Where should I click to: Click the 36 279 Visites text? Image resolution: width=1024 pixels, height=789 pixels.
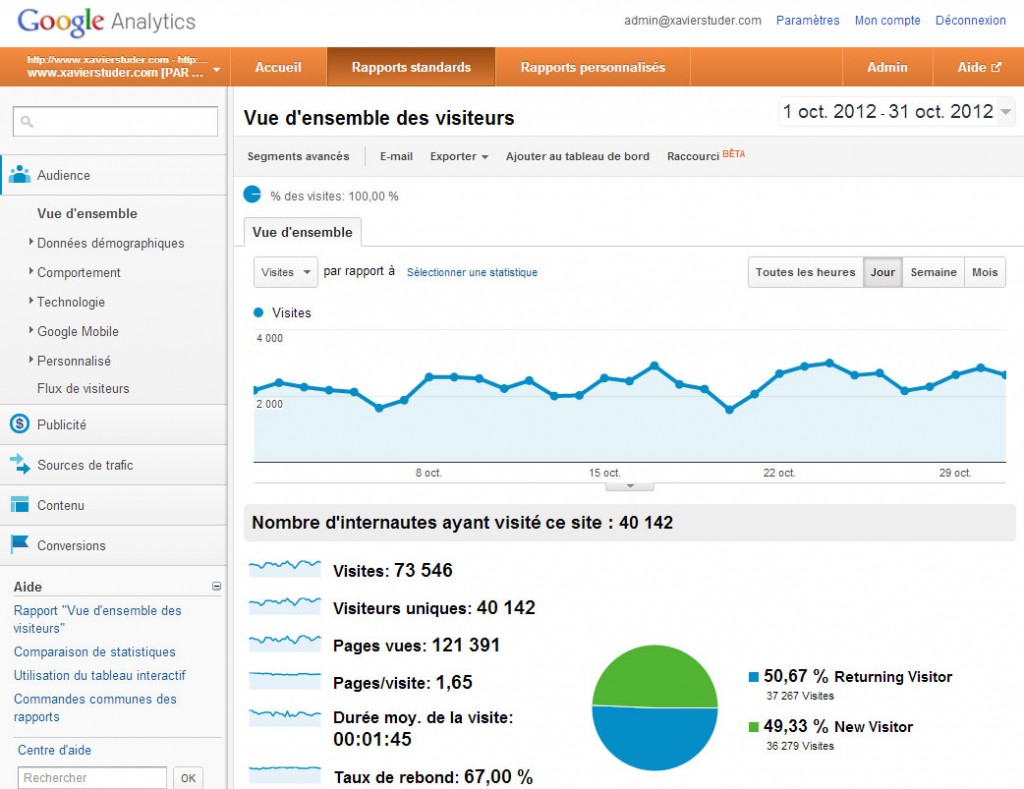[x=800, y=746]
